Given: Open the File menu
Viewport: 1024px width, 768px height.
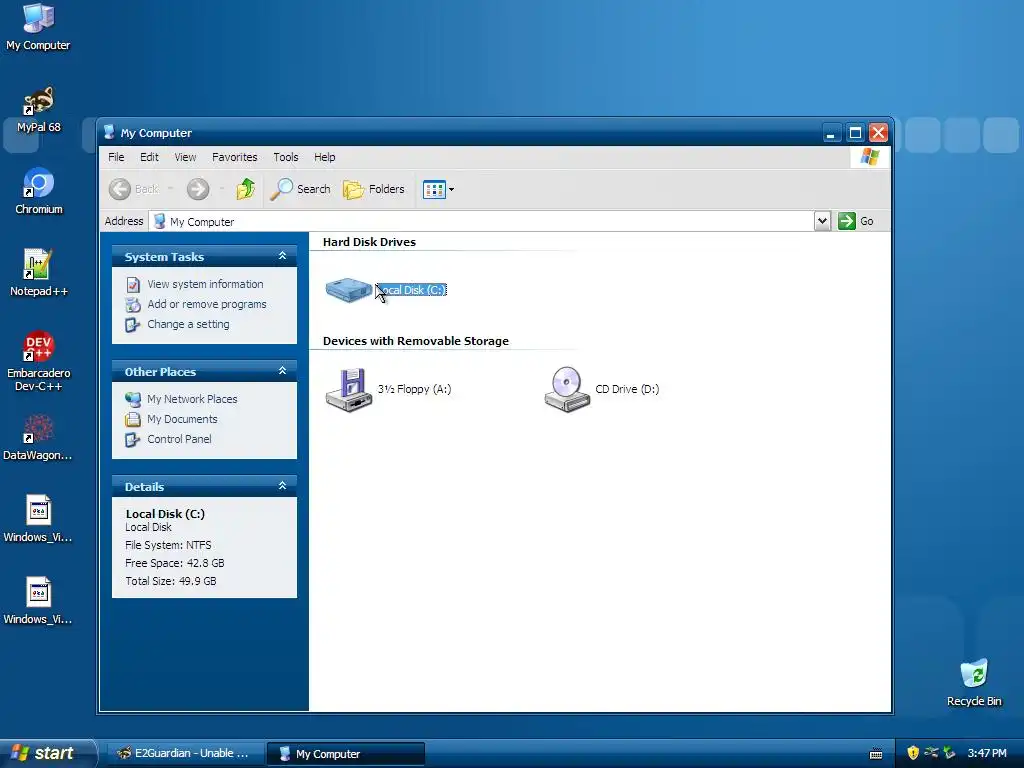Looking at the screenshot, I should point(116,157).
